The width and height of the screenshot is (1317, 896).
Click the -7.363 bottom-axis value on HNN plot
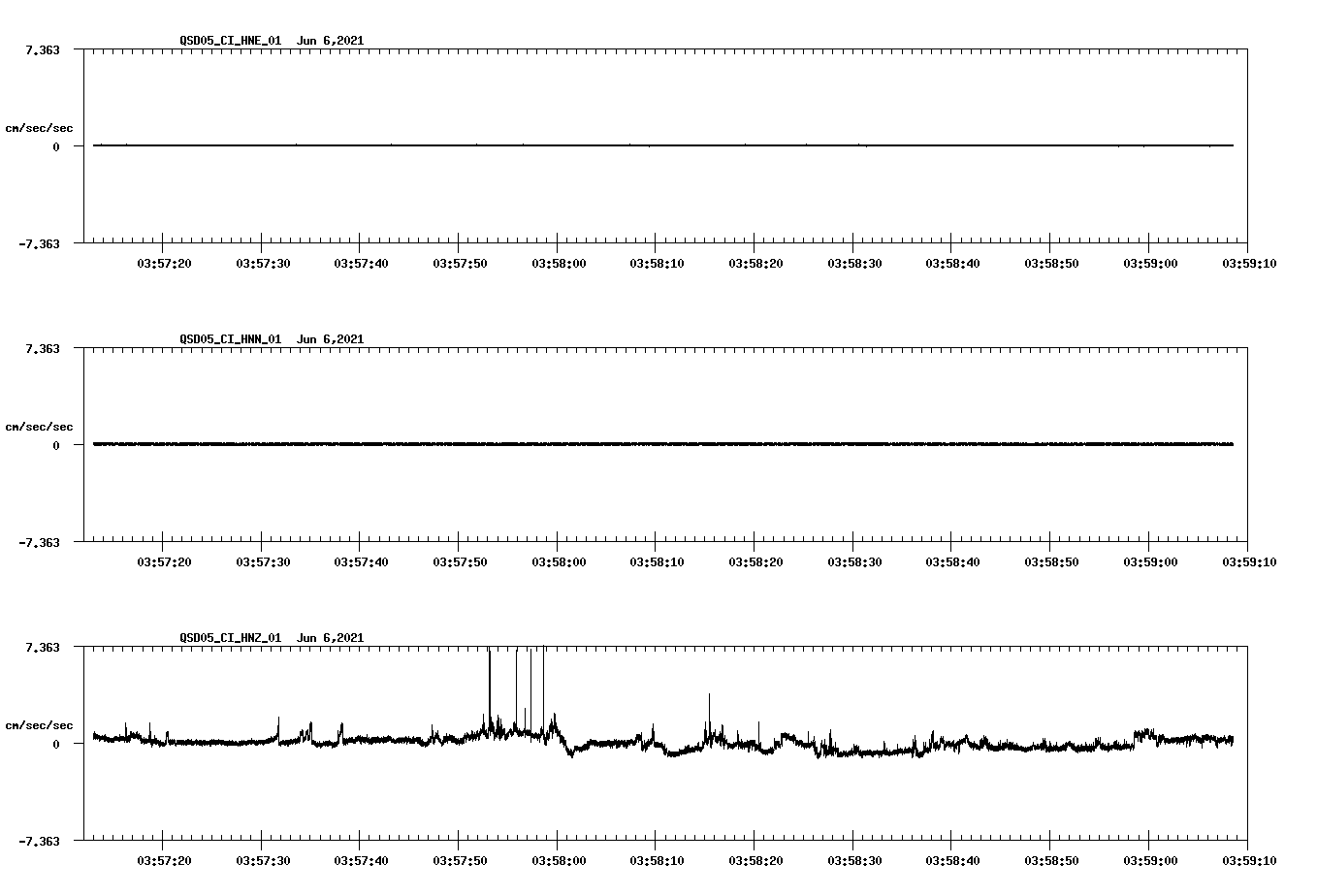pyautogui.click(x=39, y=543)
